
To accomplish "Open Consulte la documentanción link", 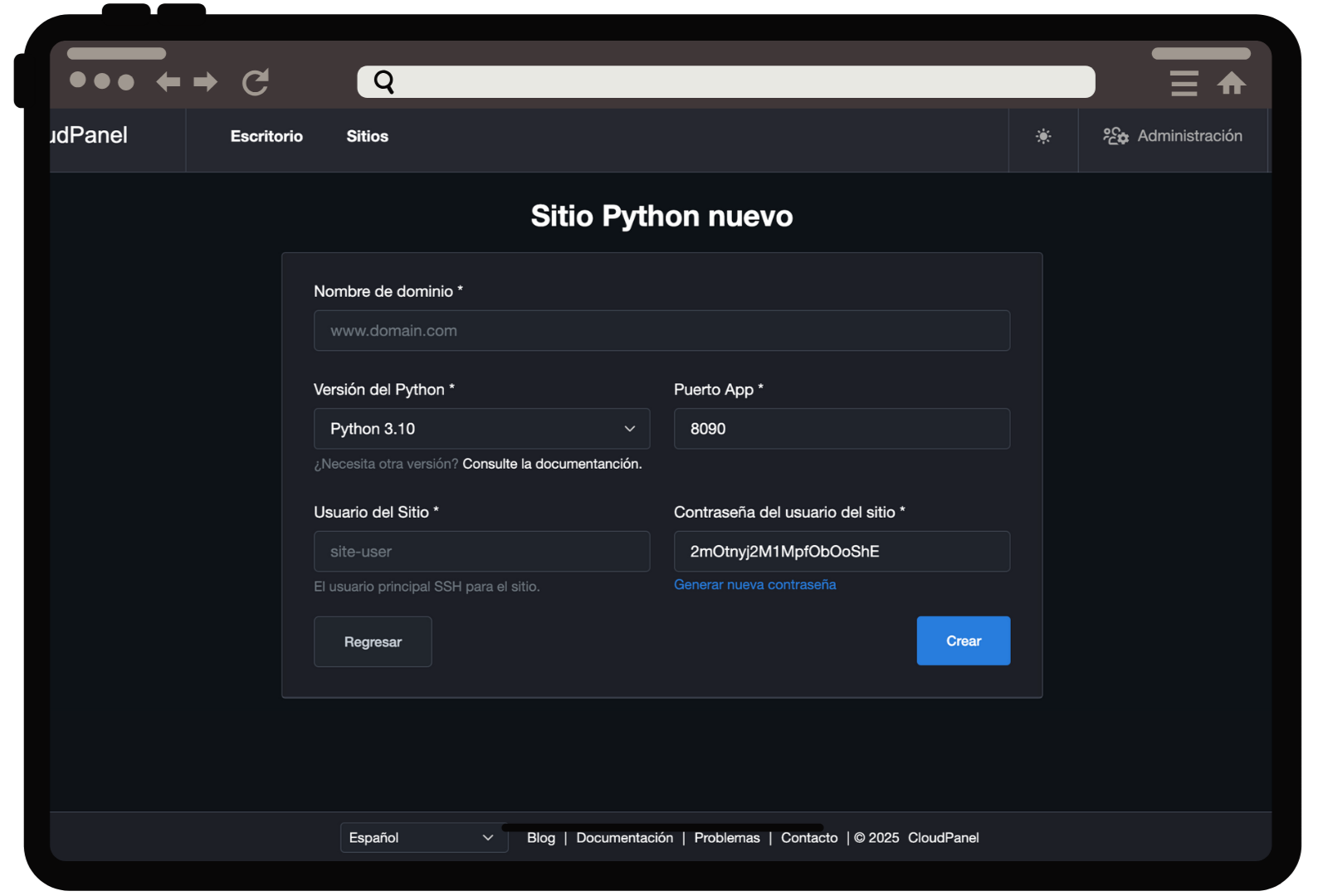I will click(552, 464).
